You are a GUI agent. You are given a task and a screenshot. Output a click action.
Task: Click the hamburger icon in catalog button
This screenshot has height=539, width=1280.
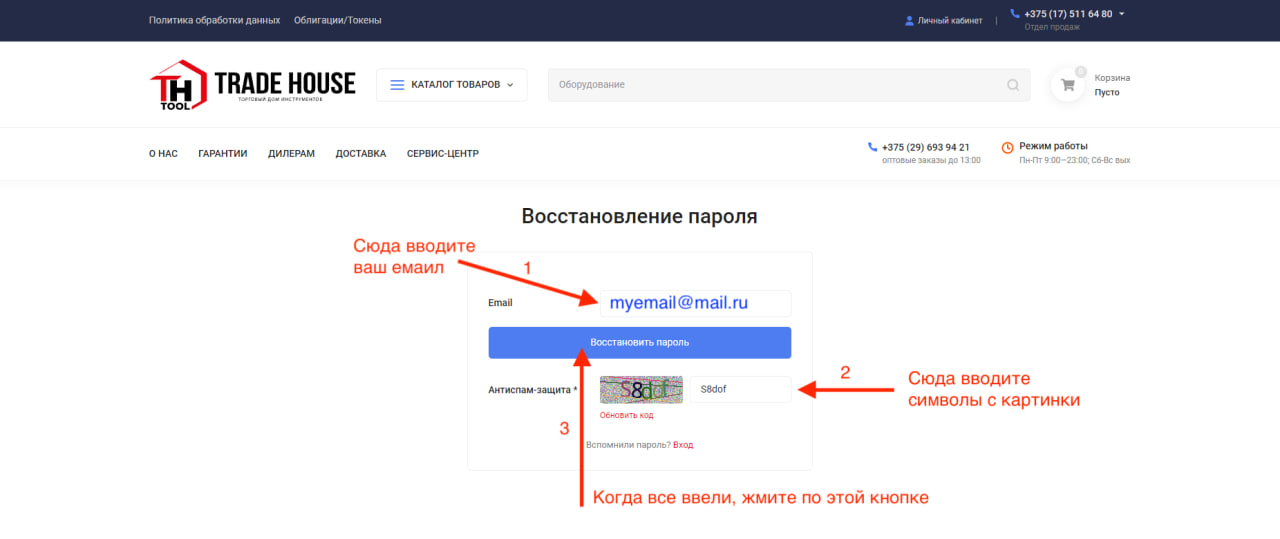(397, 85)
